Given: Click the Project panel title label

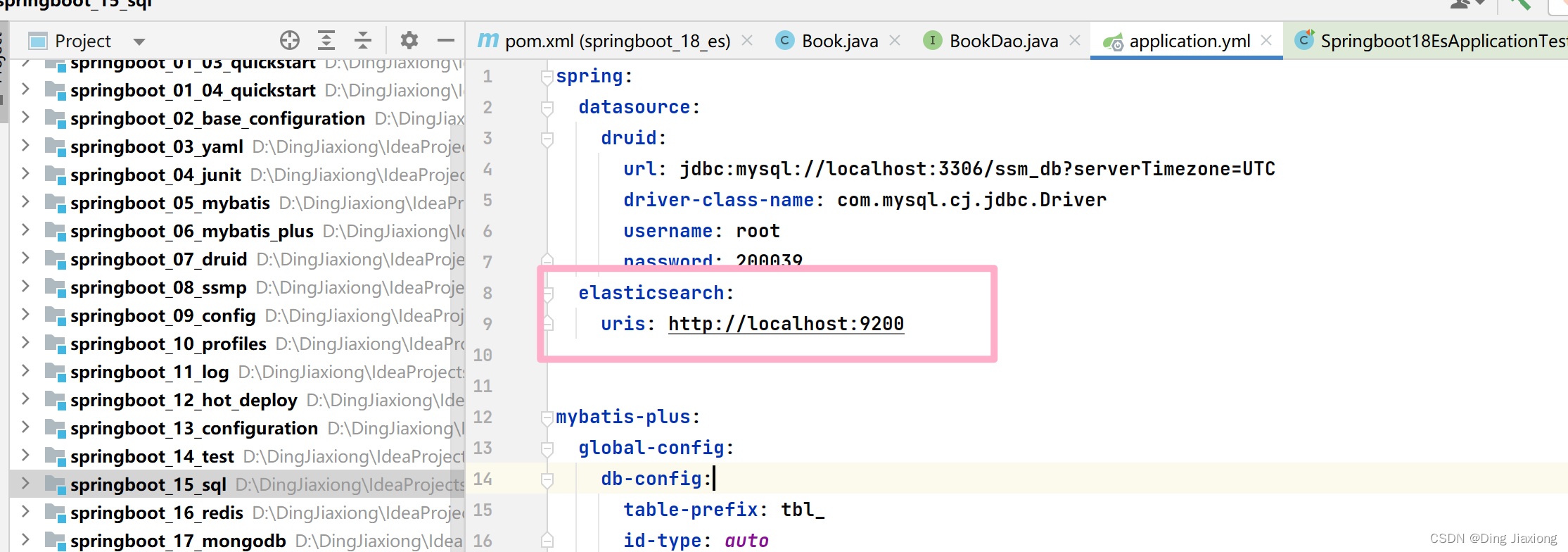Looking at the screenshot, I should (83, 41).
